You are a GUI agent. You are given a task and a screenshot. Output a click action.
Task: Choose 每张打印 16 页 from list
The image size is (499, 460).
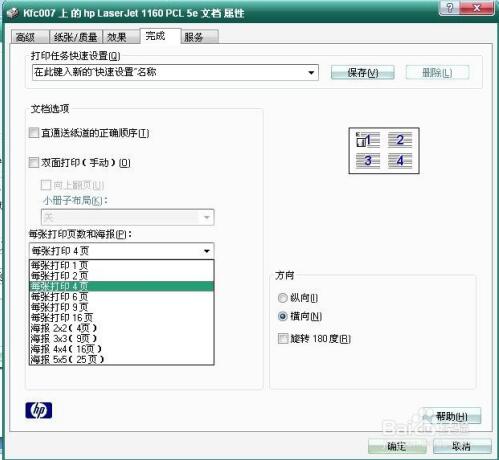pos(121,317)
